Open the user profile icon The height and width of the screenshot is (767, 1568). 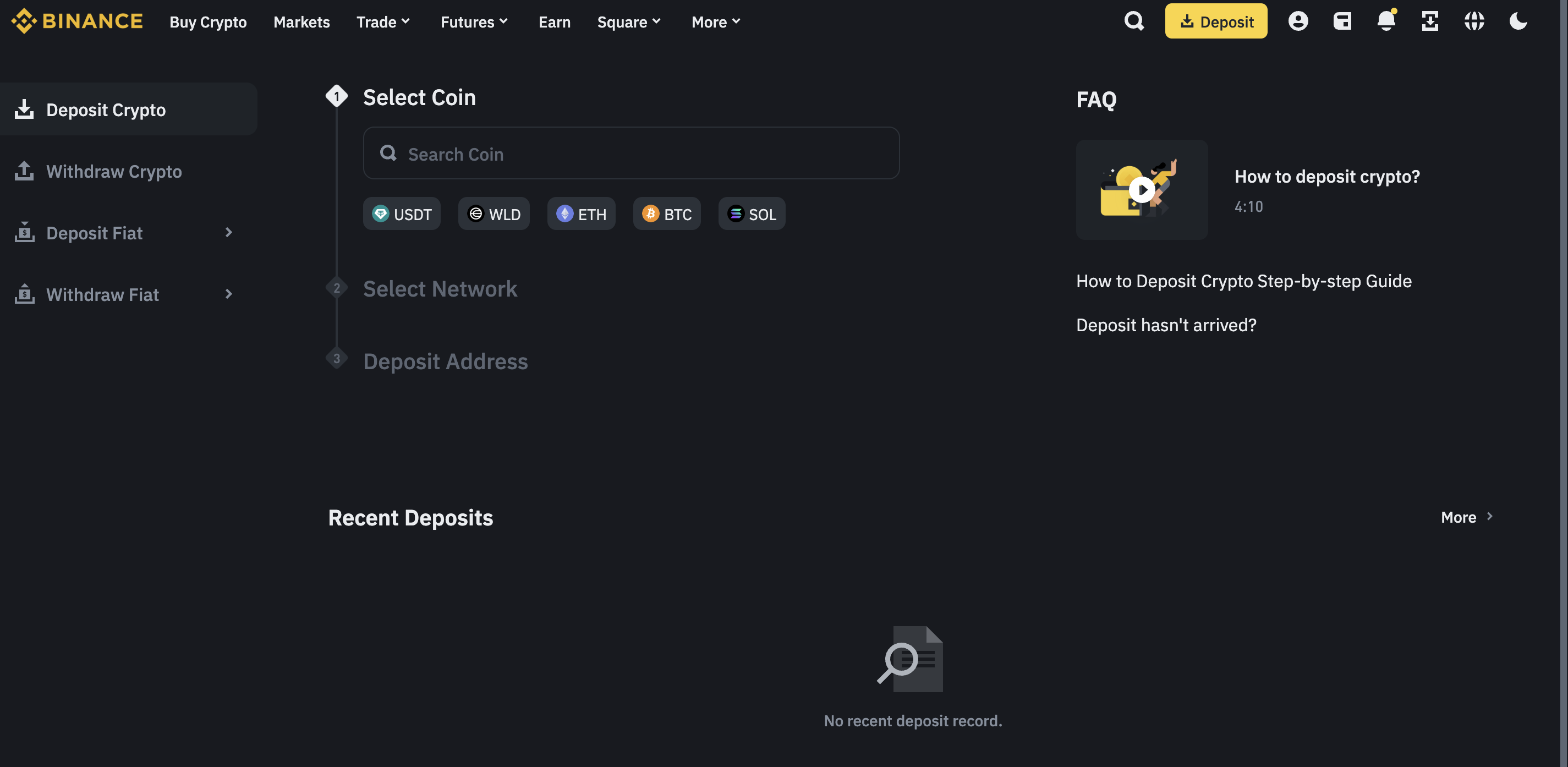point(1298,21)
